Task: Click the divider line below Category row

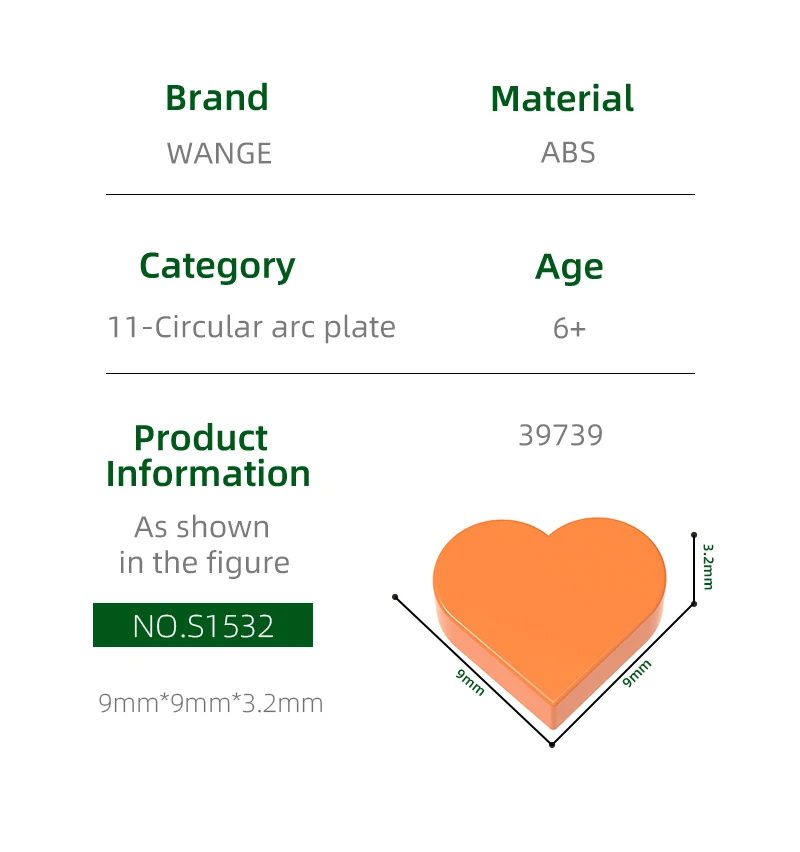Action: click(x=400, y=373)
